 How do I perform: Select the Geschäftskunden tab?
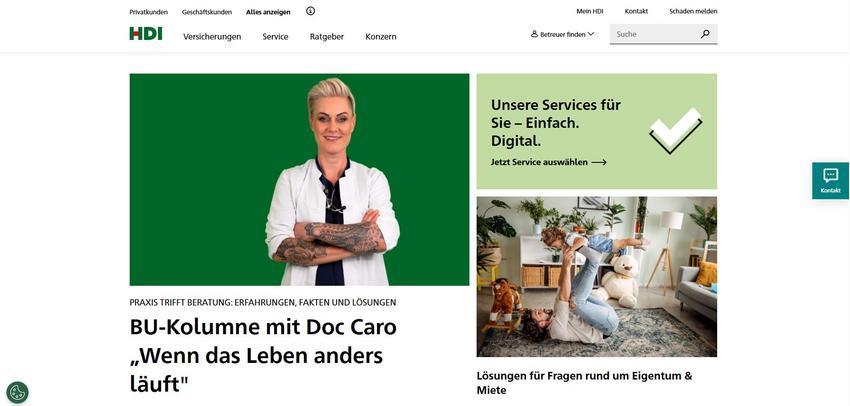[207, 12]
